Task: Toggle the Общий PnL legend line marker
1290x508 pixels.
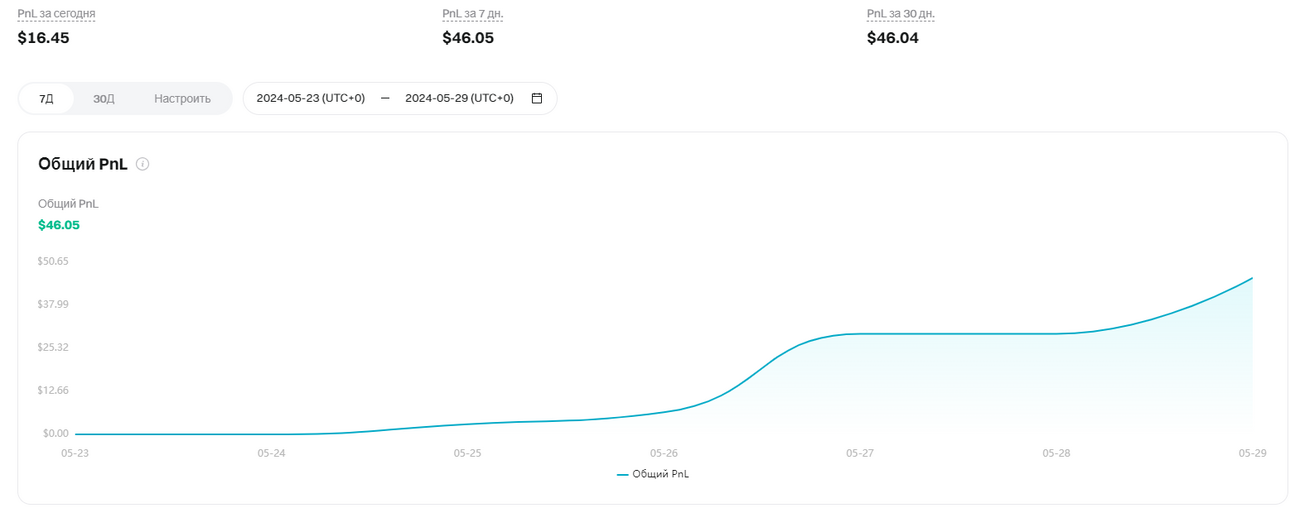Action: click(623, 474)
